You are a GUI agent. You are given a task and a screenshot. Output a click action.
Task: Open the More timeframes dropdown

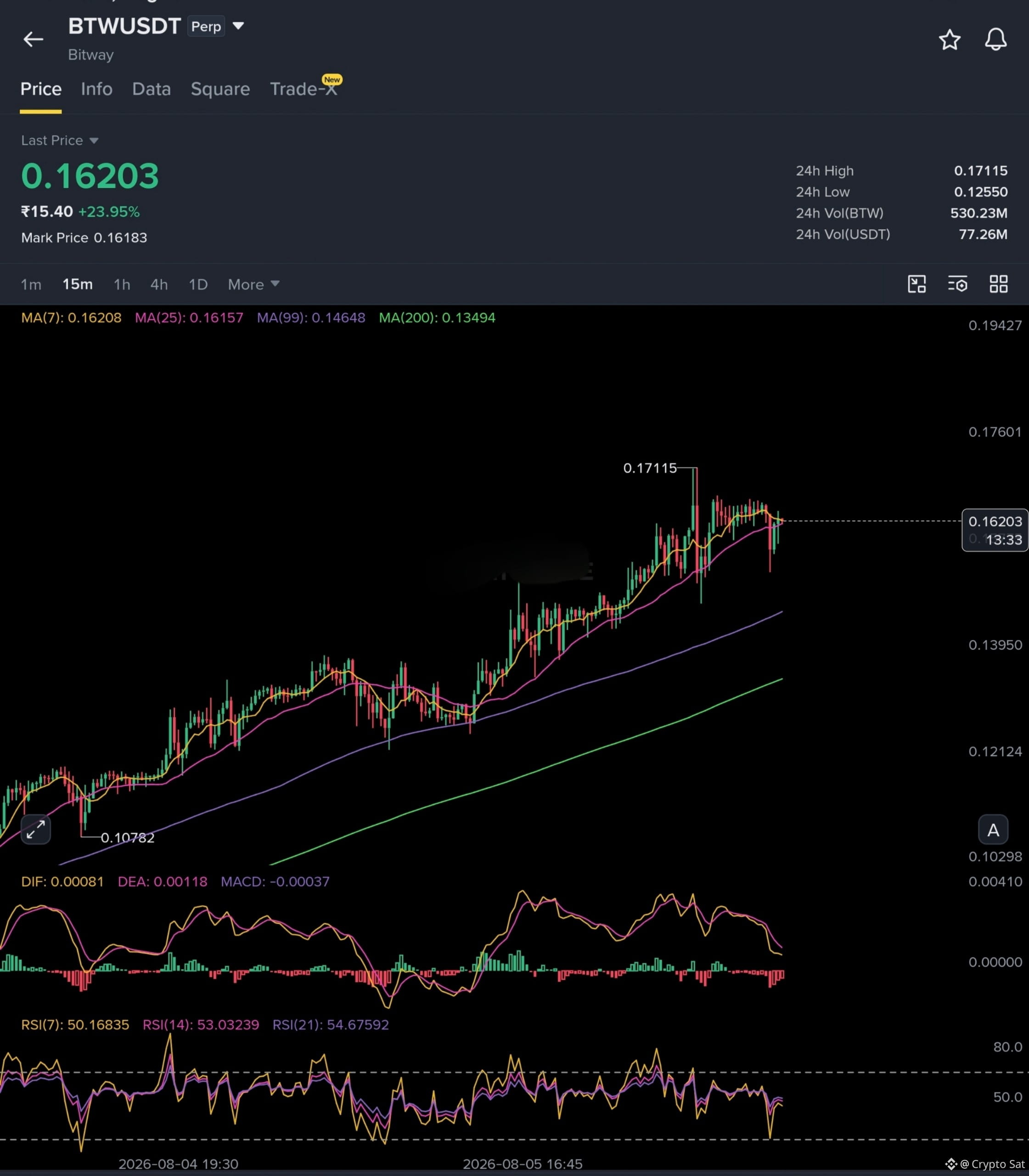(x=253, y=284)
